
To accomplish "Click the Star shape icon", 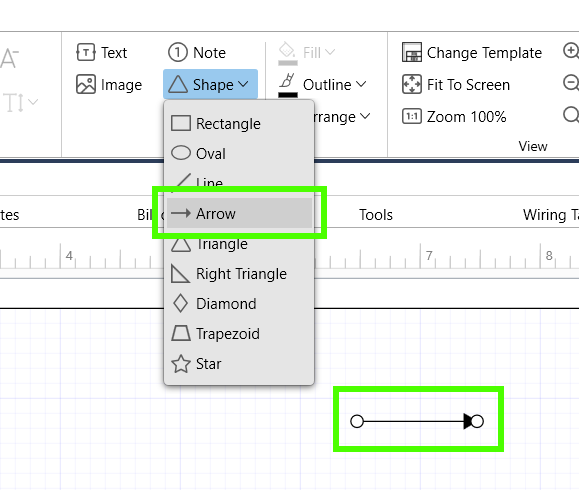I will coord(181,364).
